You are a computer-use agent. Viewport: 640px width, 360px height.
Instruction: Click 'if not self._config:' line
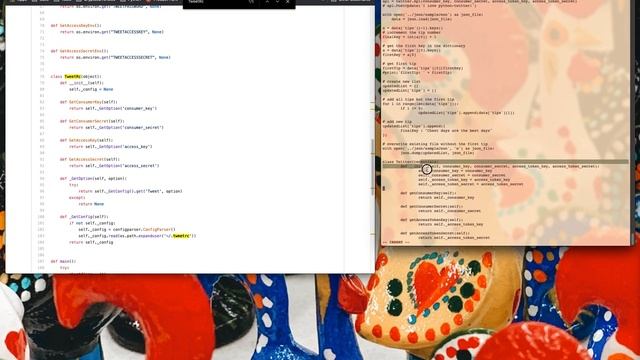[x=92, y=223]
